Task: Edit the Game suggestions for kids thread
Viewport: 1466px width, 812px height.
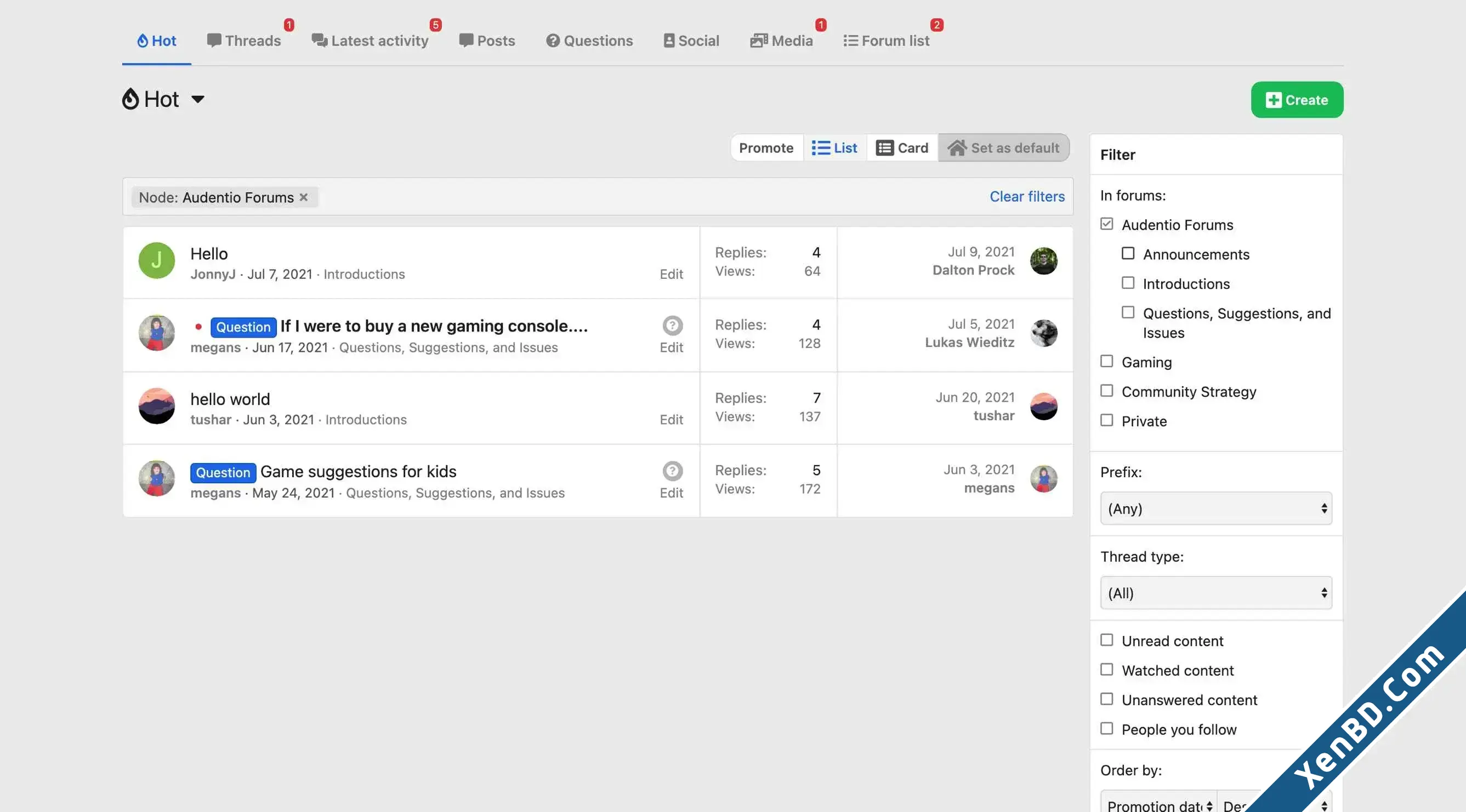Action: coord(671,493)
